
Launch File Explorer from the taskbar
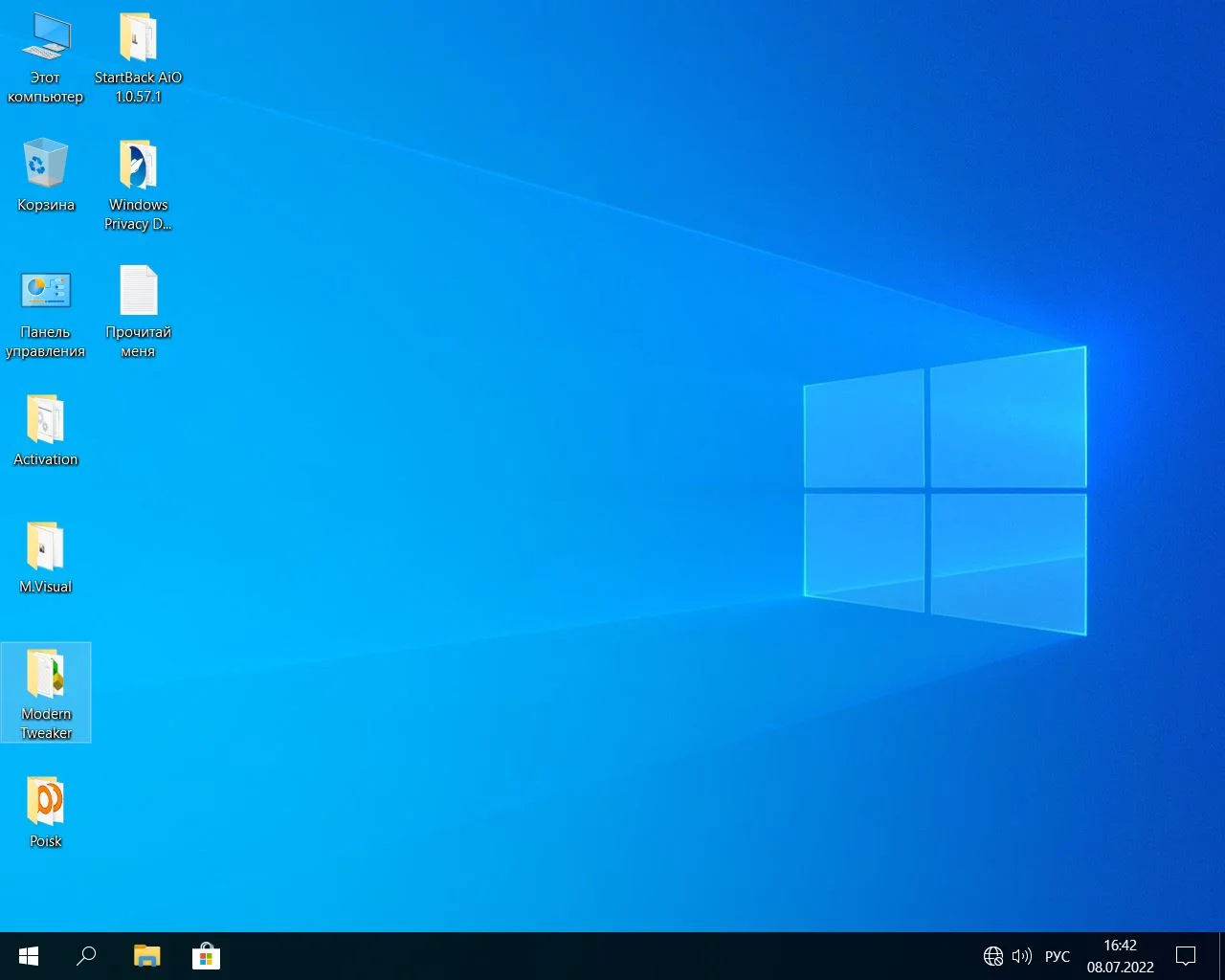[146, 956]
